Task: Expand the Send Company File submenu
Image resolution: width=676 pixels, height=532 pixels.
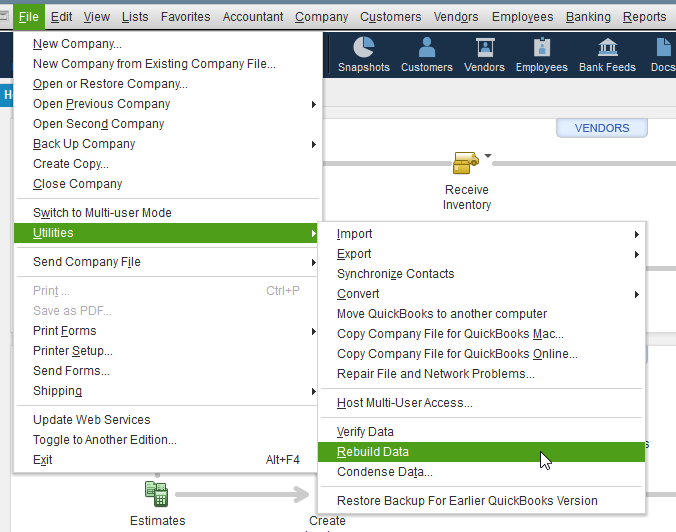Action: (x=314, y=262)
